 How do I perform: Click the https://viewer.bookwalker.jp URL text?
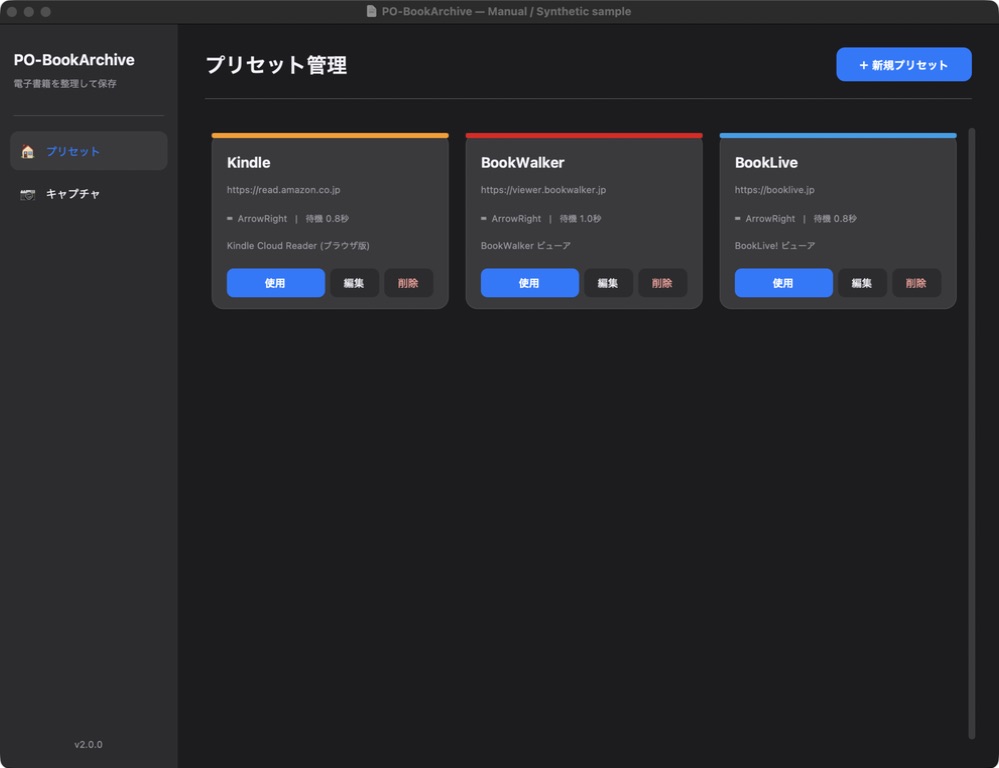point(543,190)
